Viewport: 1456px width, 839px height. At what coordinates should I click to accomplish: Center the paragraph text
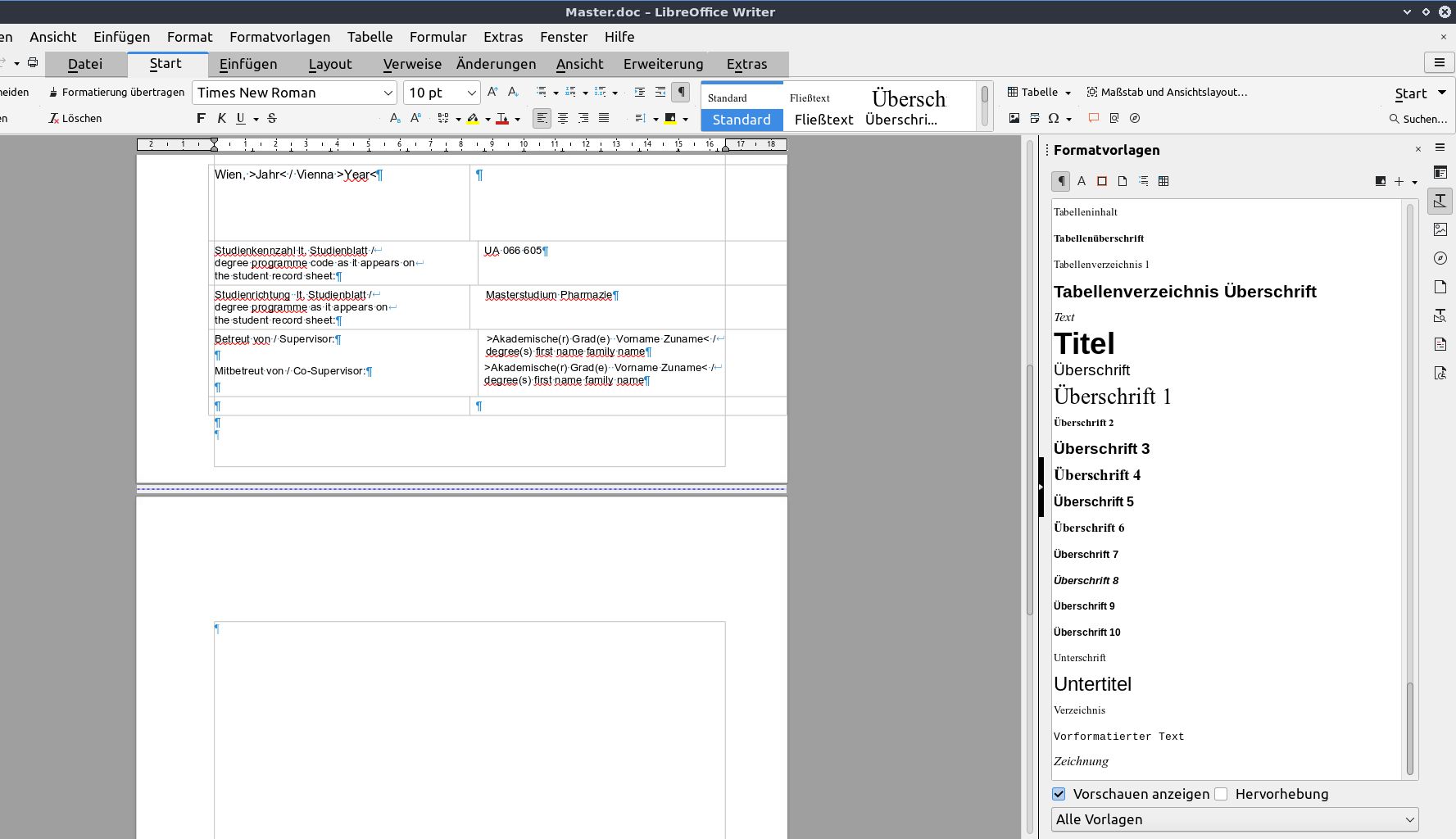coord(563,119)
